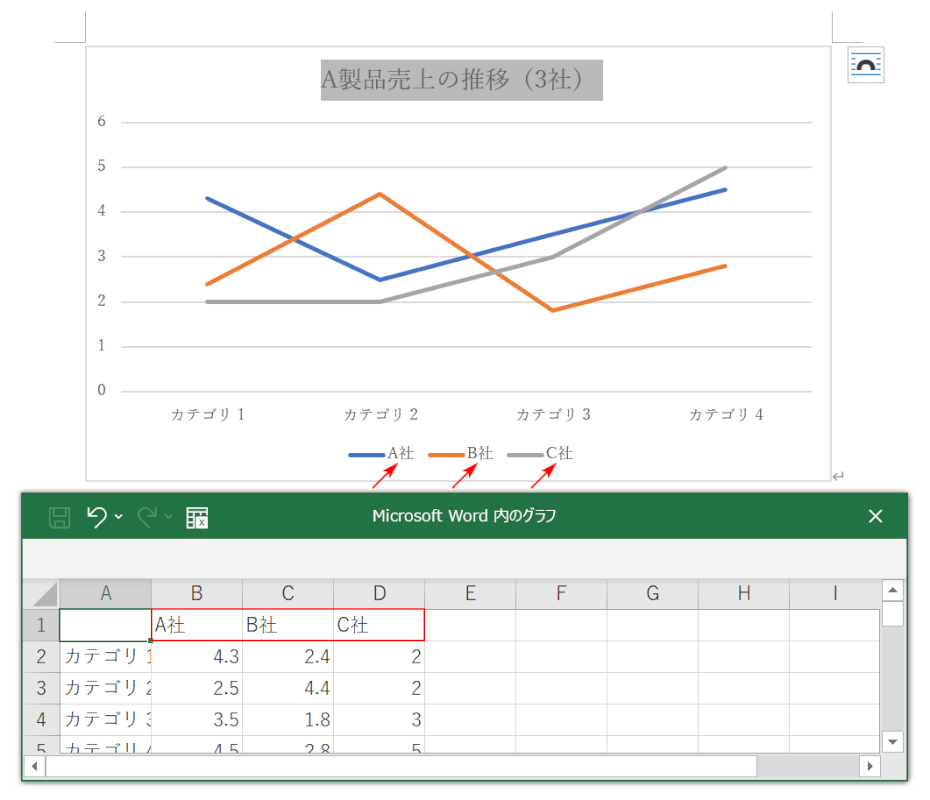Select column E header
Image resolution: width=930 pixels, height=800 pixels.
(470, 594)
